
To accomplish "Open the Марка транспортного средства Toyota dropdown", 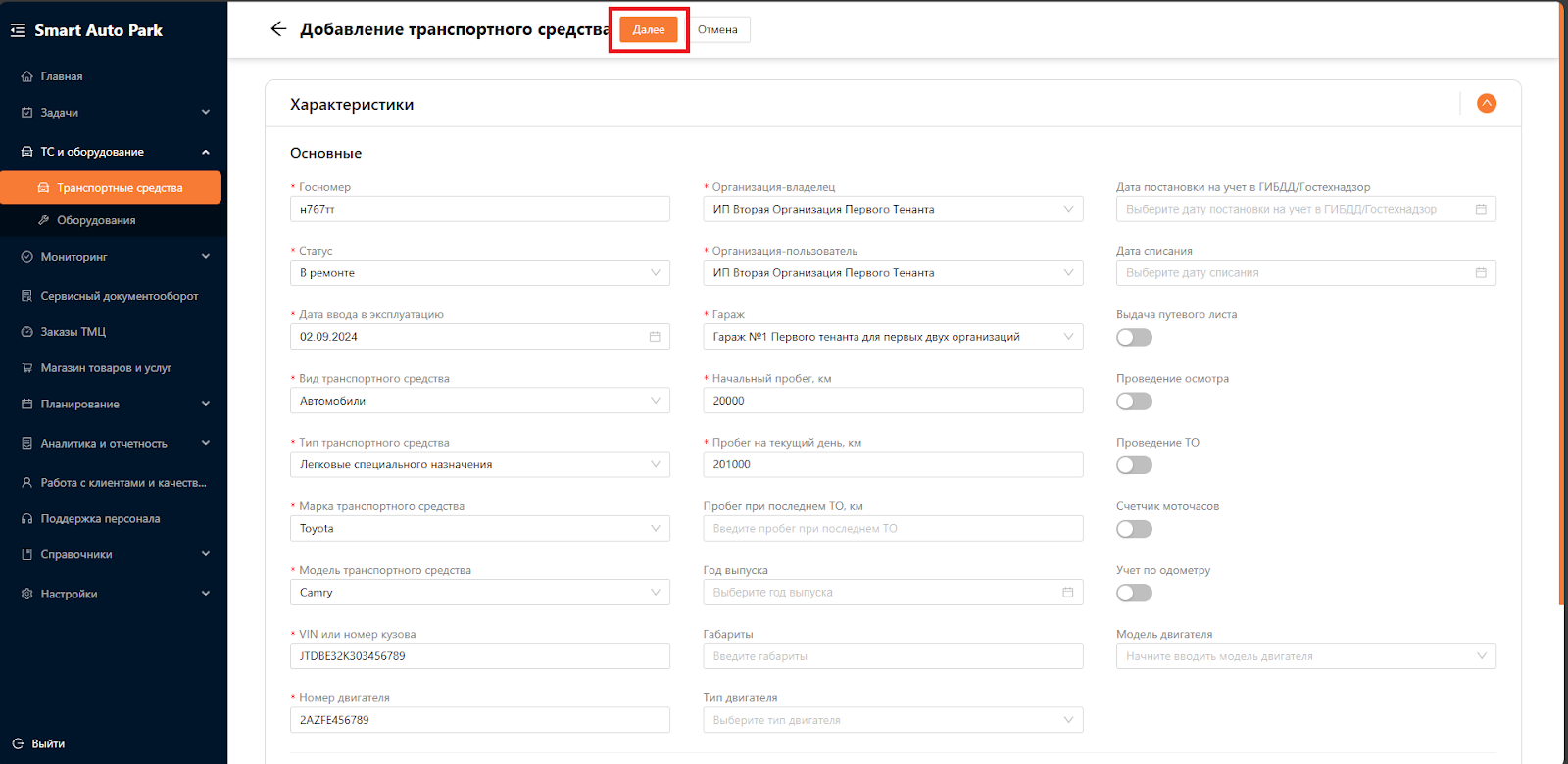I will (479, 529).
